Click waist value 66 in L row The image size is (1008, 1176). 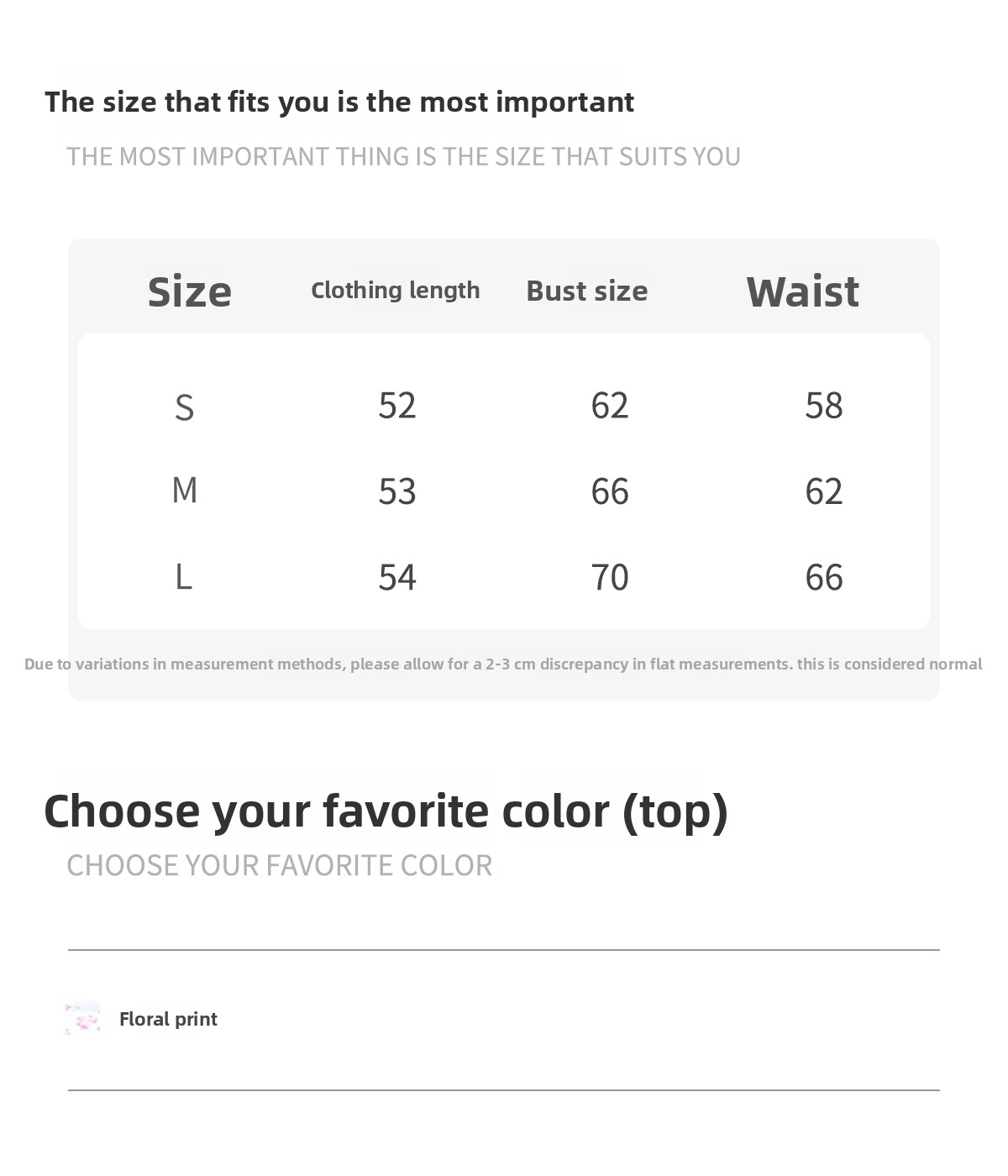click(824, 577)
